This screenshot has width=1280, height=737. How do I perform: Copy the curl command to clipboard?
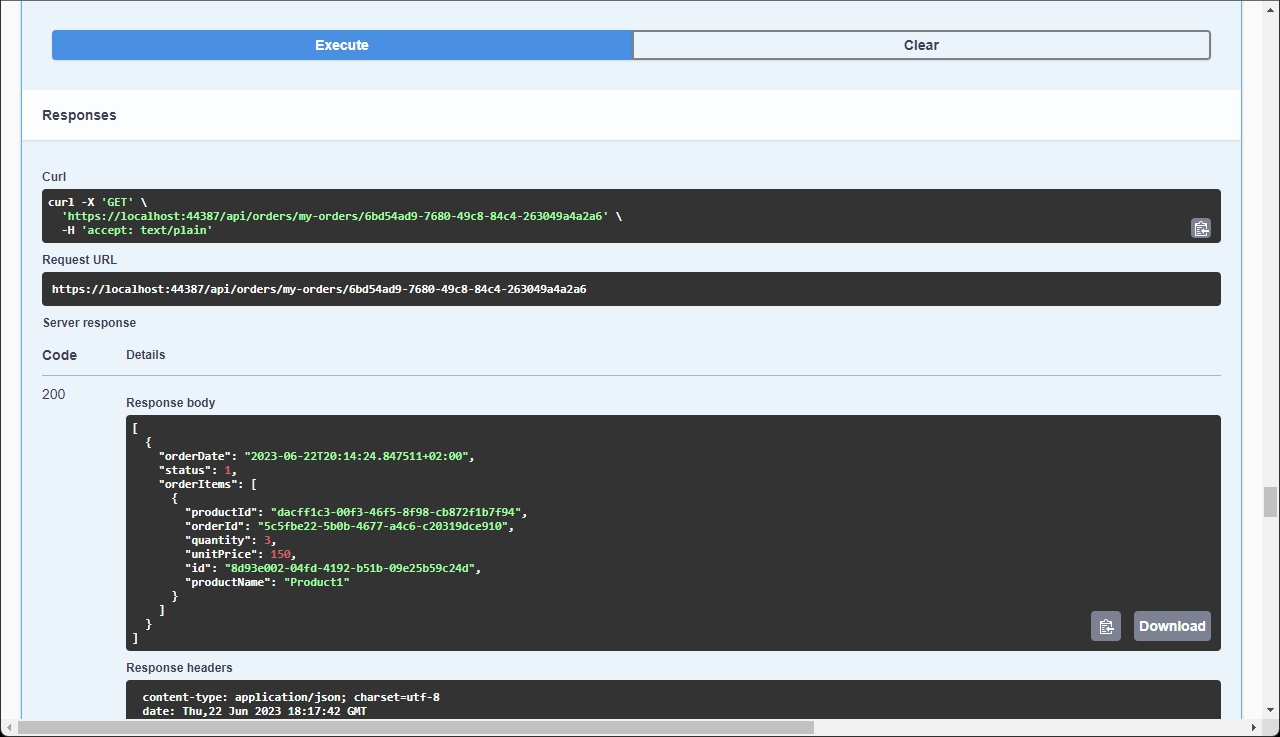tap(1201, 228)
